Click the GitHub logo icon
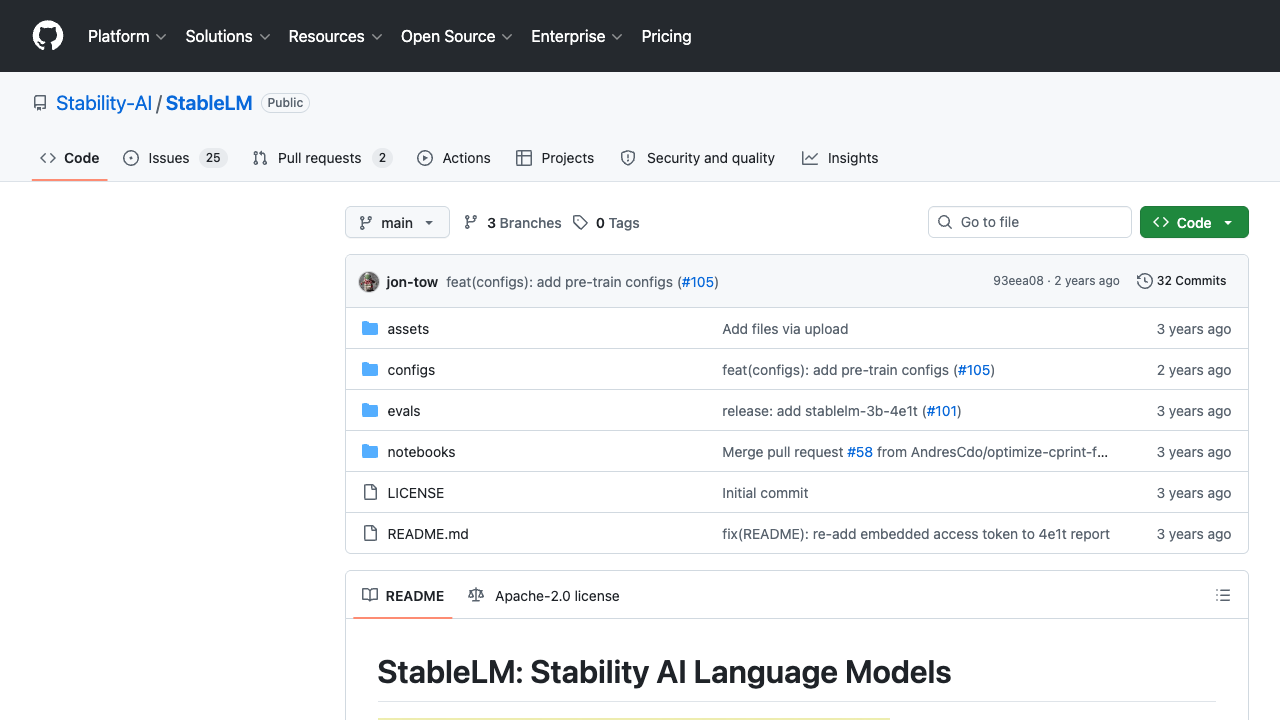 [48, 36]
